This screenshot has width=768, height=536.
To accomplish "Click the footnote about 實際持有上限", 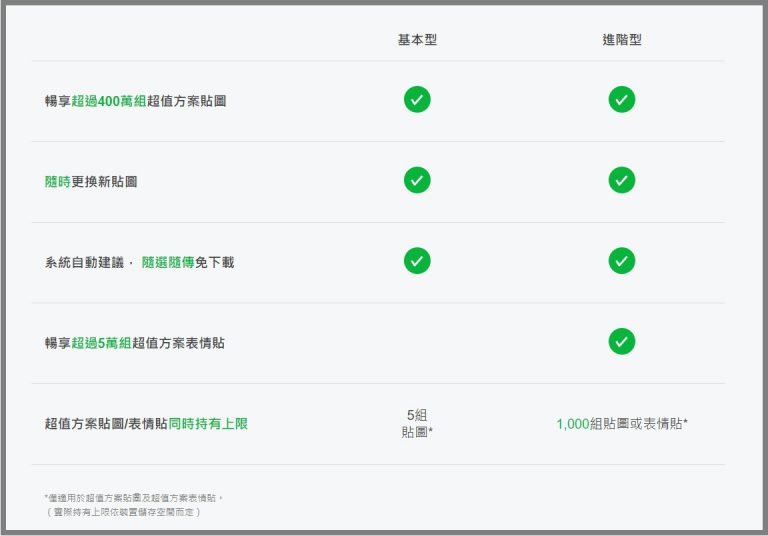I will (x=123, y=511).
